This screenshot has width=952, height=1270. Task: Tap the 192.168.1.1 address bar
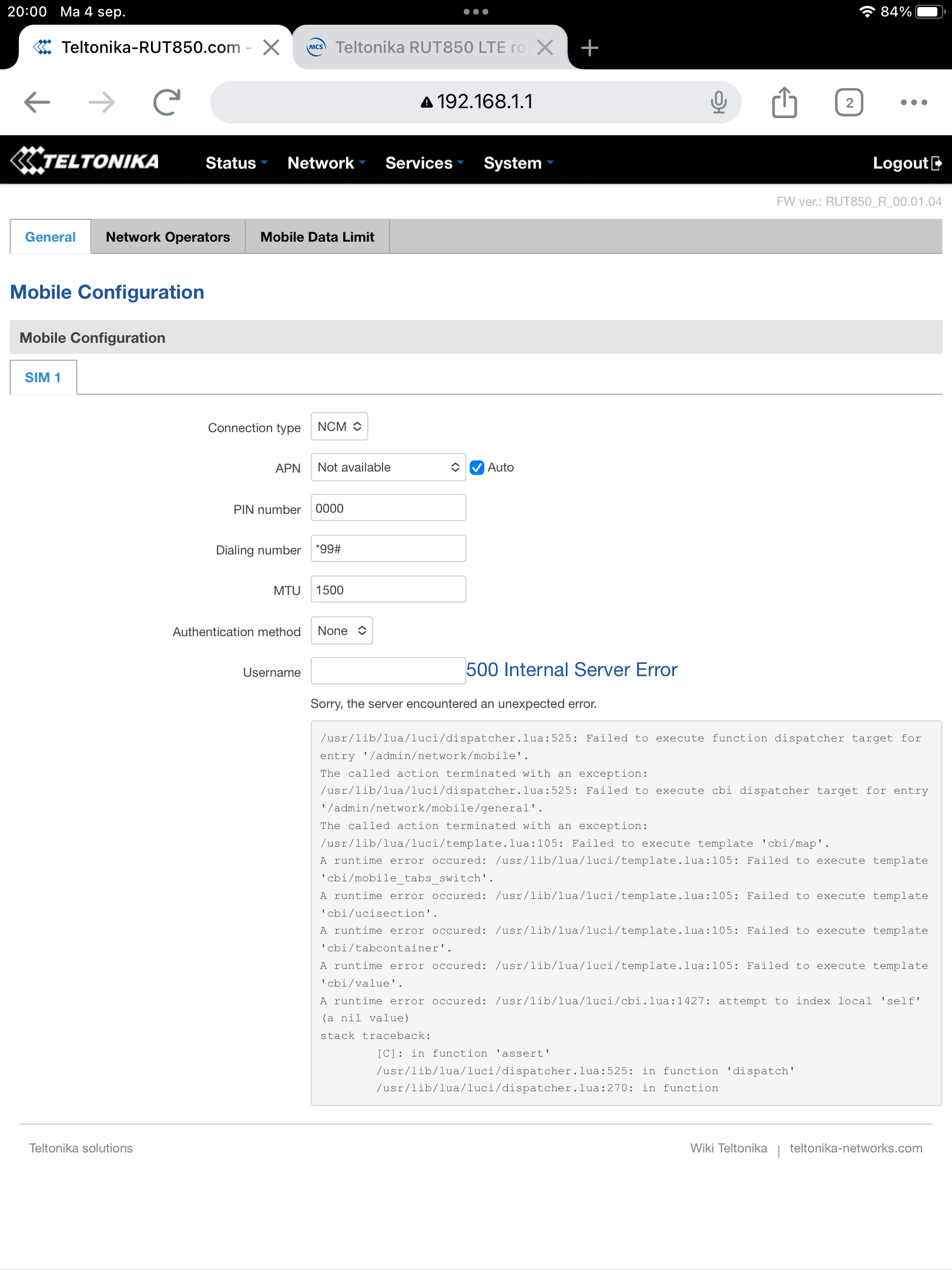pos(476,102)
